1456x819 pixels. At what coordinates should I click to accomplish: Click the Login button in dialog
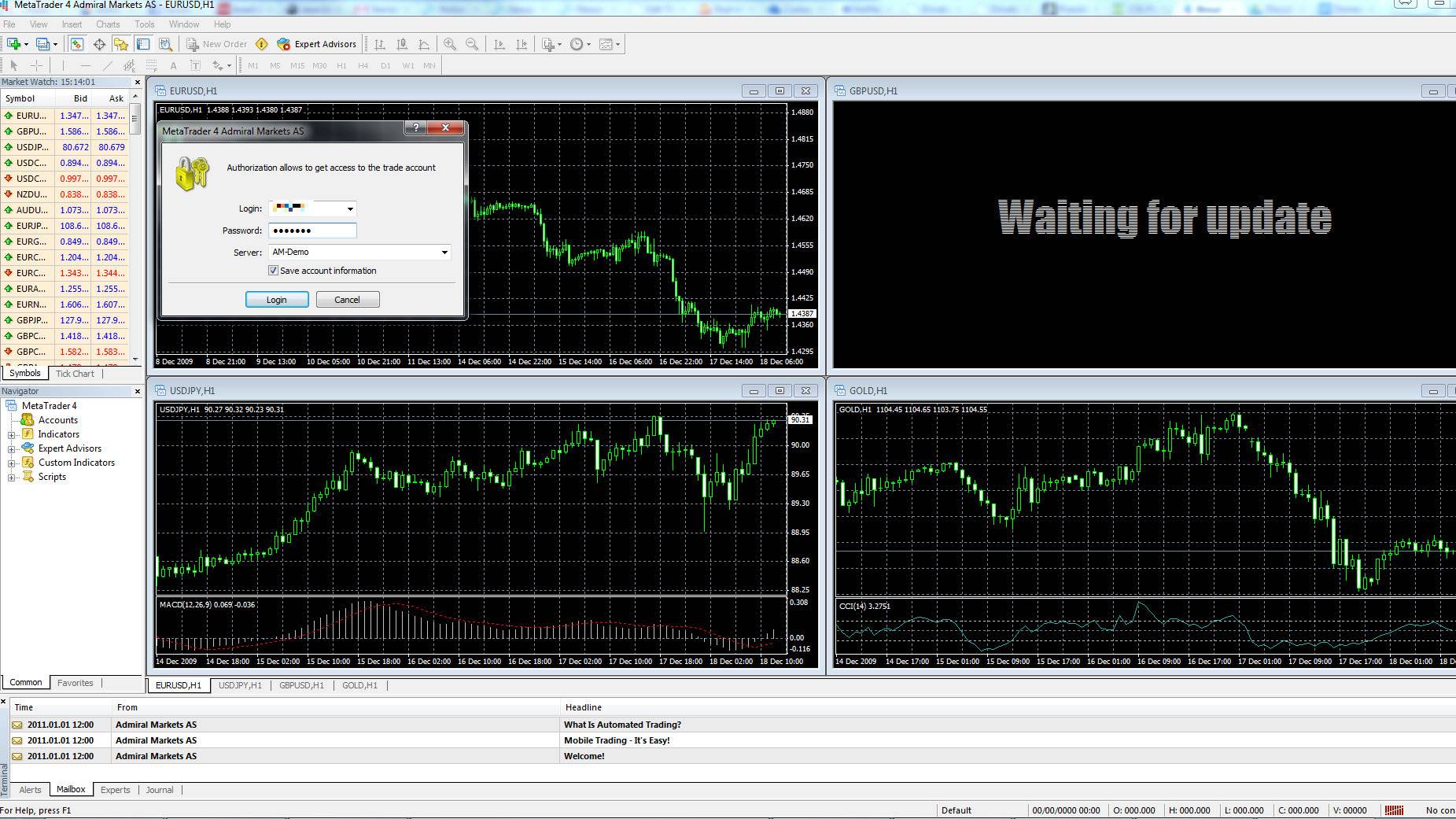(x=277, y=300)
